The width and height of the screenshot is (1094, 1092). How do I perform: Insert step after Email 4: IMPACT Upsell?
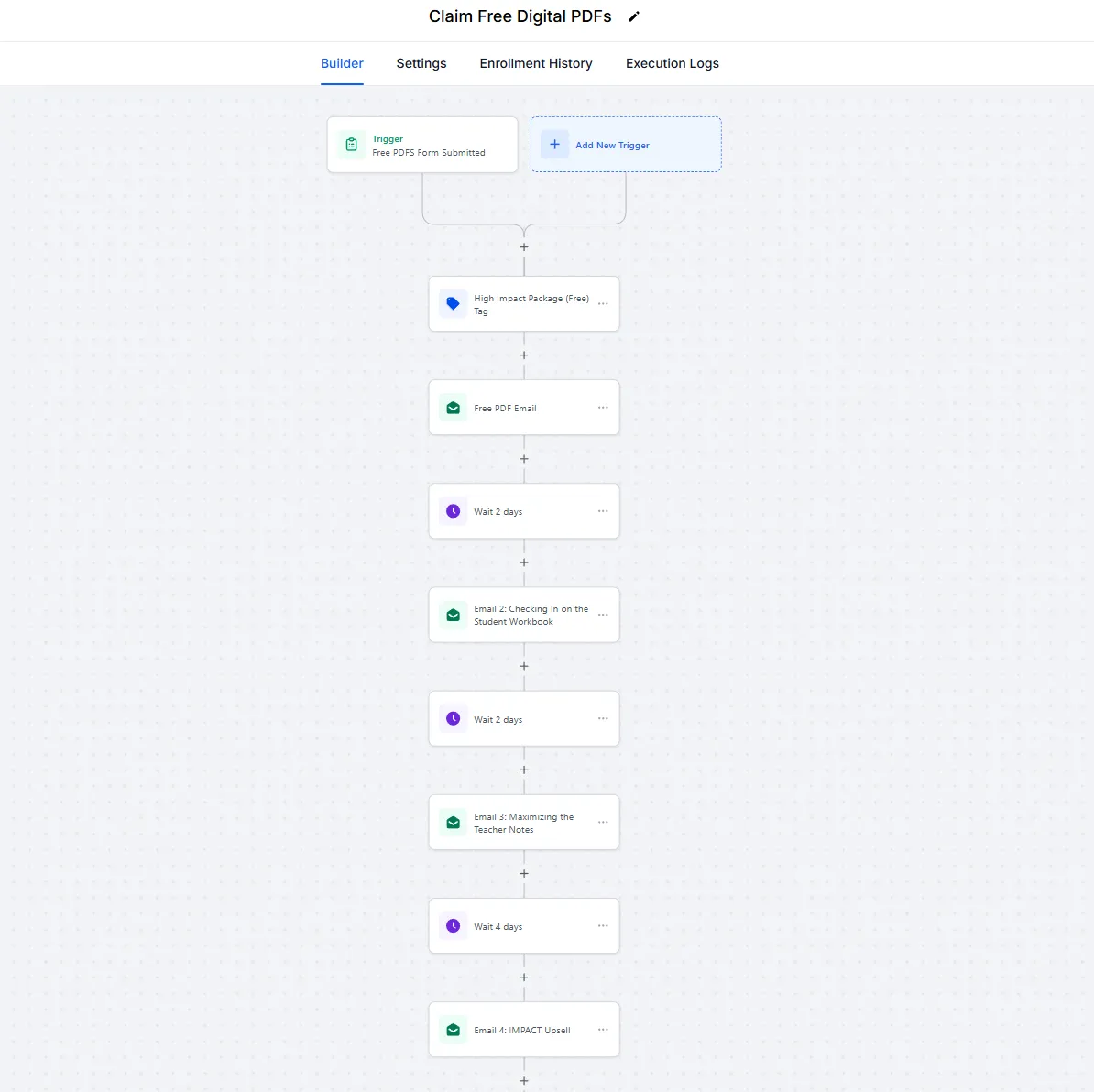(524, 1081)
